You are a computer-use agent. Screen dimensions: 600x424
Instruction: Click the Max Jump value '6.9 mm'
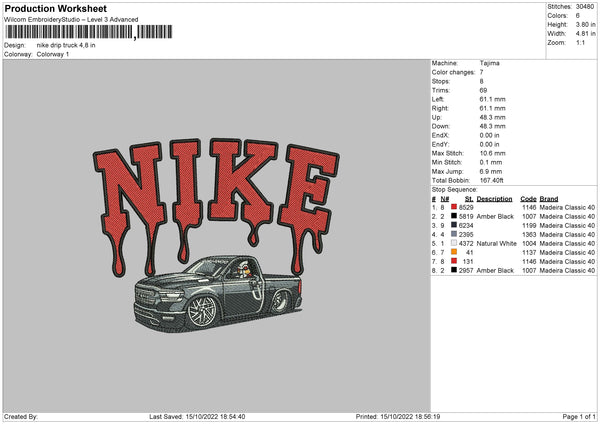pos(491,171)
